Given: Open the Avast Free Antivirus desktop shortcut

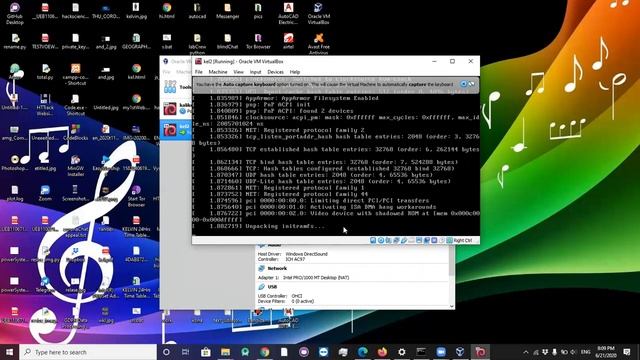Looking at the screenshot, I should click(x=318, y=43).
